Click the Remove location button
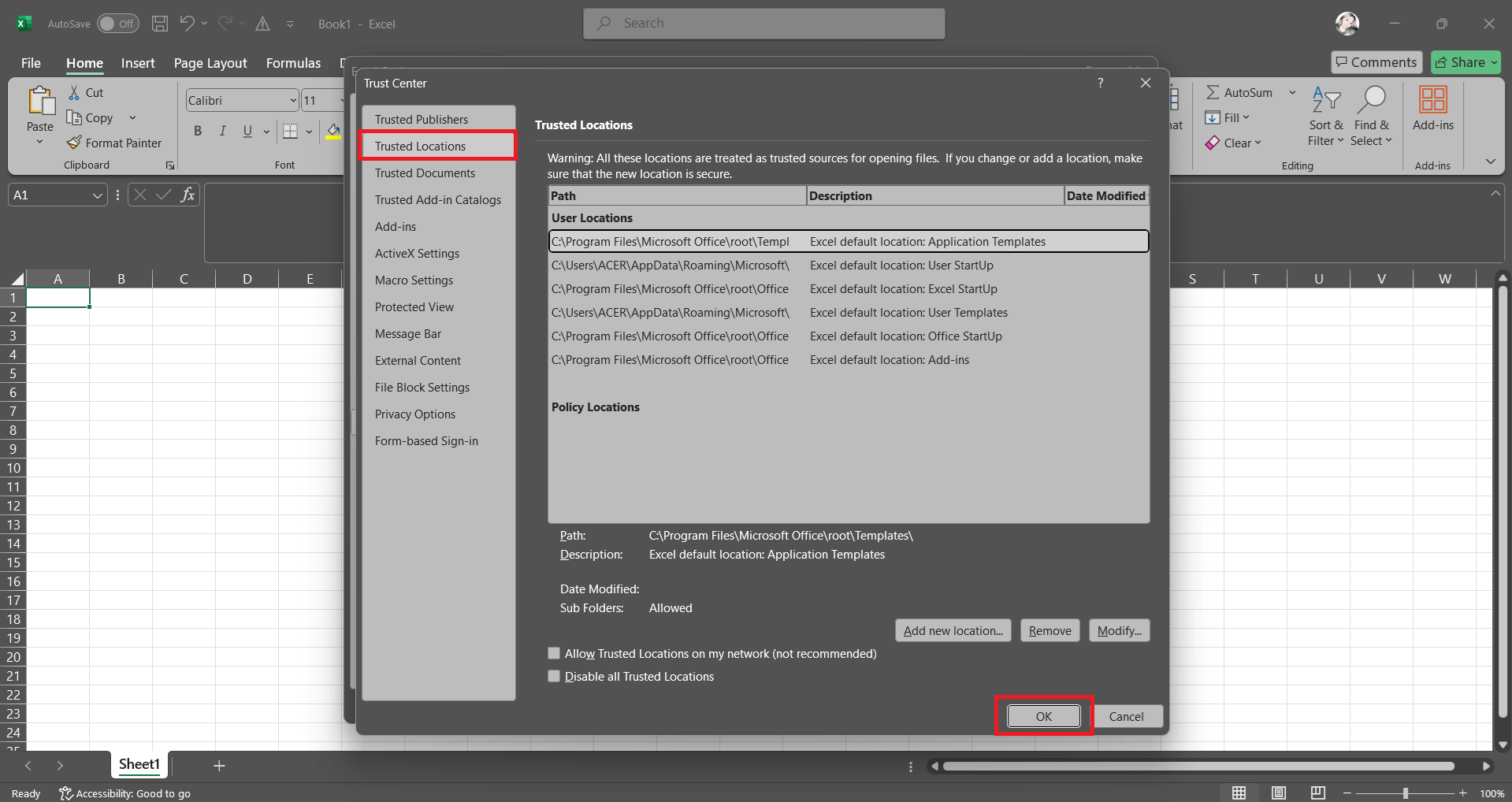This screenshot has height=802, width=1512. (x=1050, y=630)
